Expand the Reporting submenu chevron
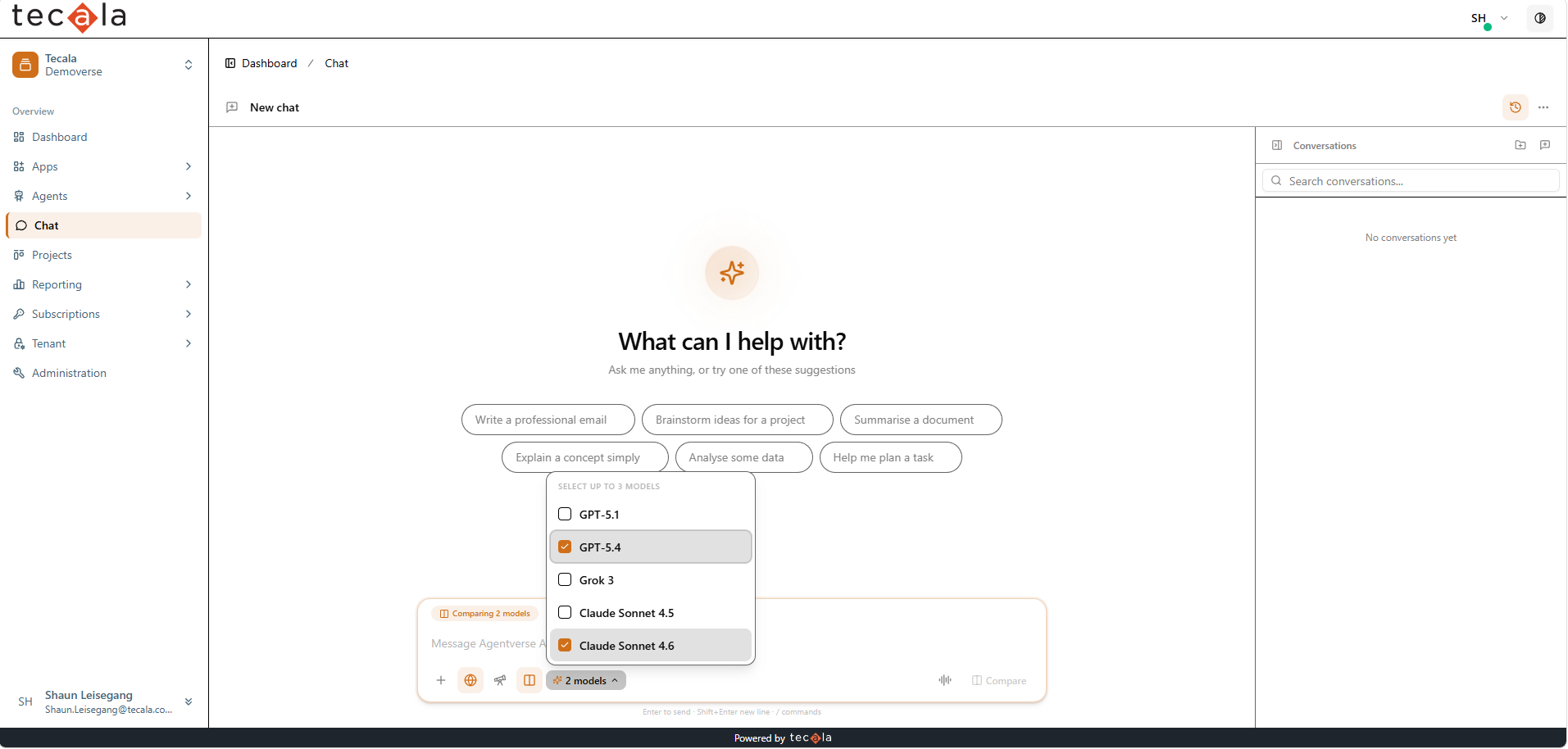Image resolution: width=1568 pixels, height=749 pixels. [x=189, y=284]
